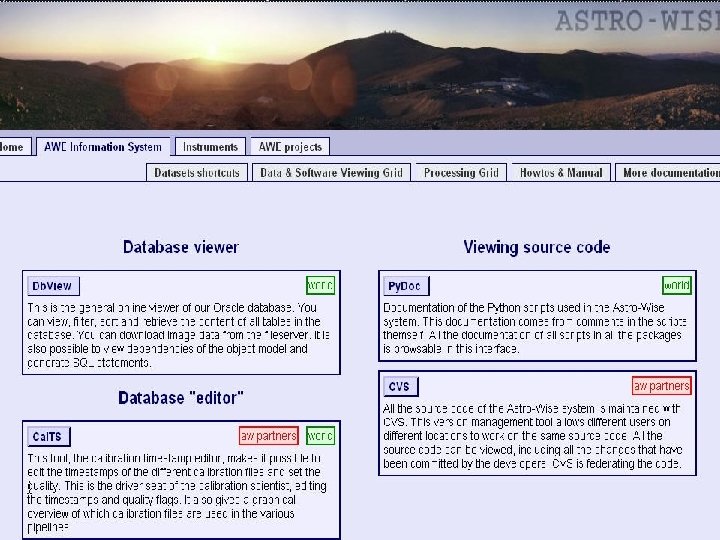The image size is (720, 540).
Task: Click the ASTRO-WISE banner title
Action: point(637,21)
